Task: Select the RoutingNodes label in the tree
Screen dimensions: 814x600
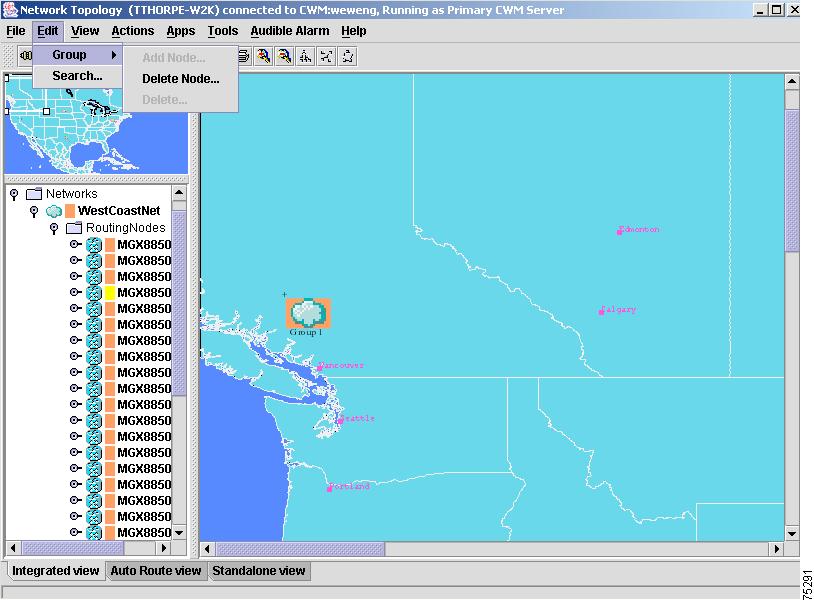Action: (x=126, y=228)
